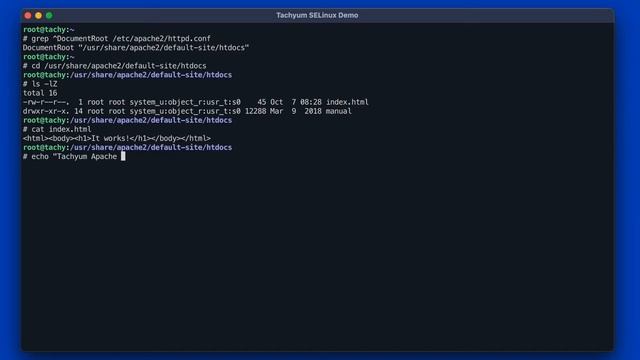The width and height of the screenshot is (640, 360).
Task: Click the 'drwxr-xr-x.' permissions string
Action: coord(46,111)
